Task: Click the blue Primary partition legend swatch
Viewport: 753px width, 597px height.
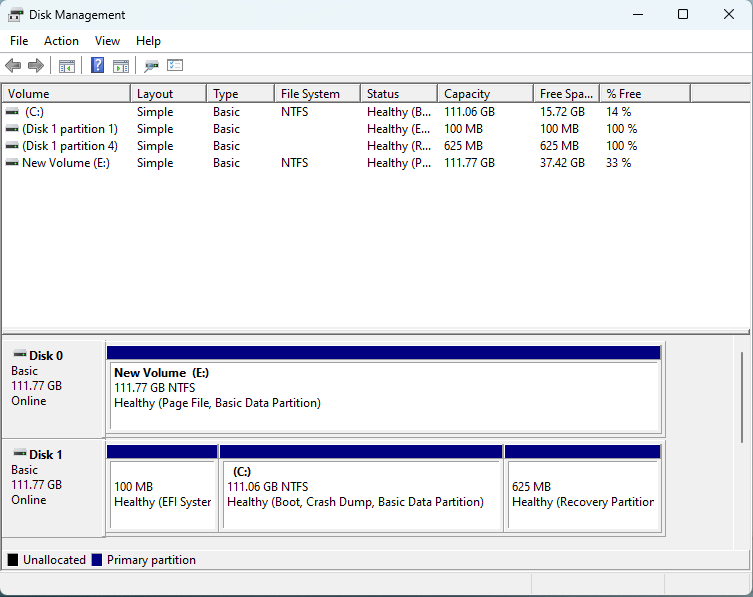Action: (x=97, y=560)
